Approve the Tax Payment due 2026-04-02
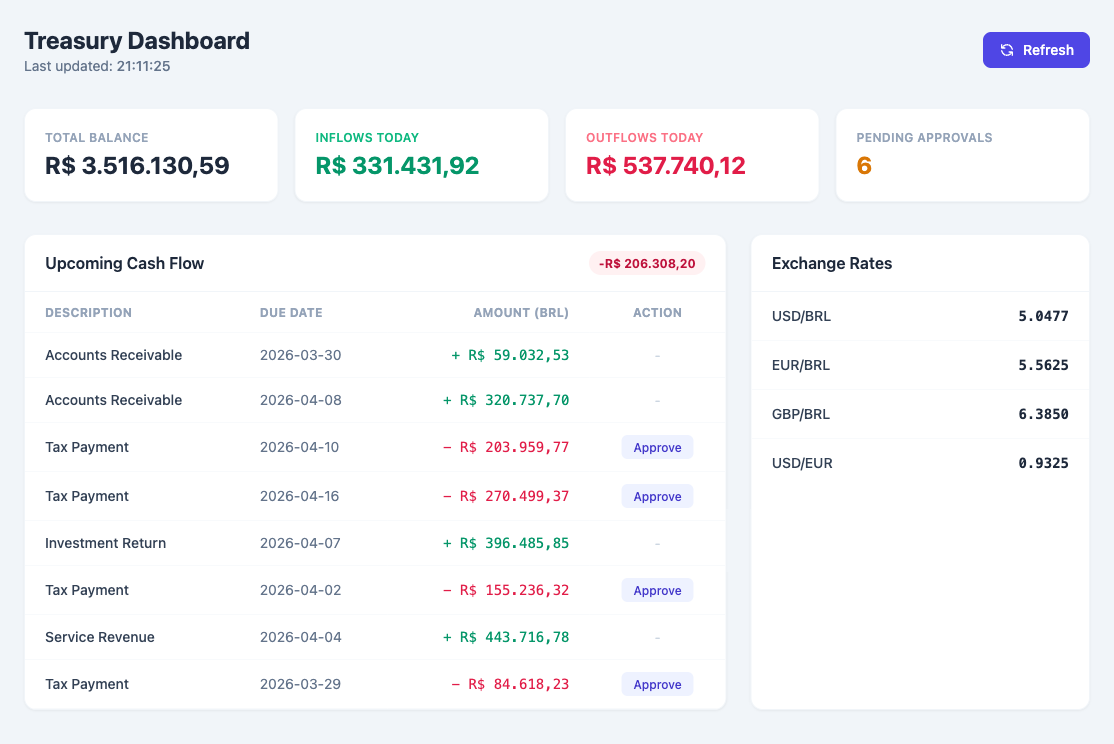 click(x=657, y=590)
